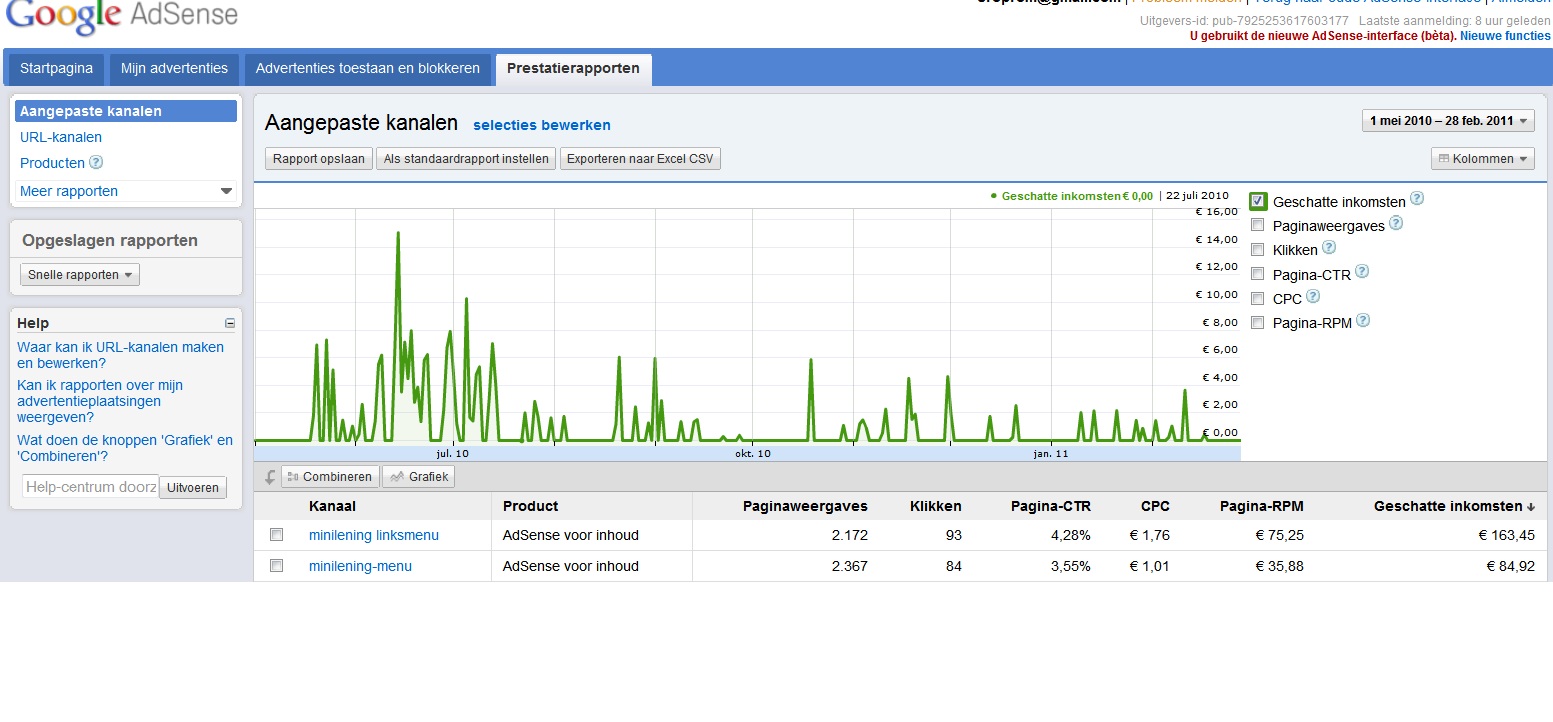Open help link about Grafiek en Combineren
1553x722 pixels.
point(125,448)
